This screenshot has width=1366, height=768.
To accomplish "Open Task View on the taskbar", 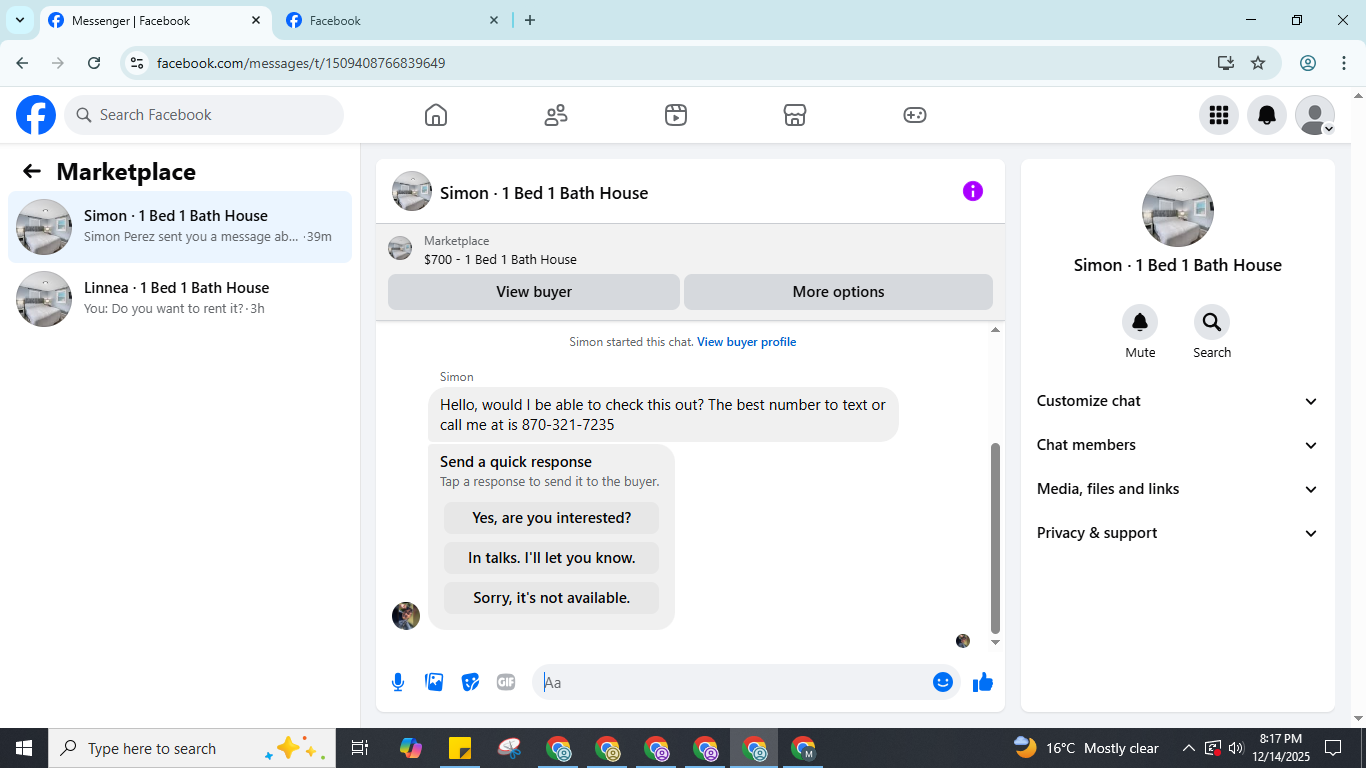I will [360, 748].
